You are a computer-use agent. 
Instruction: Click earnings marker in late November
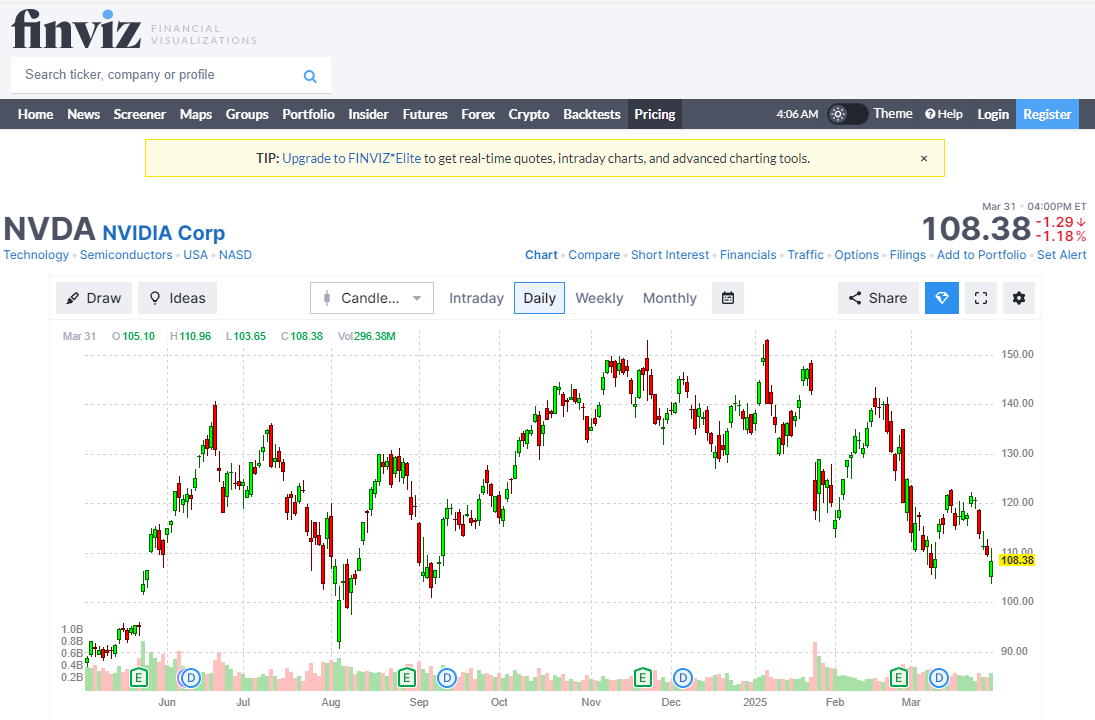642,677
